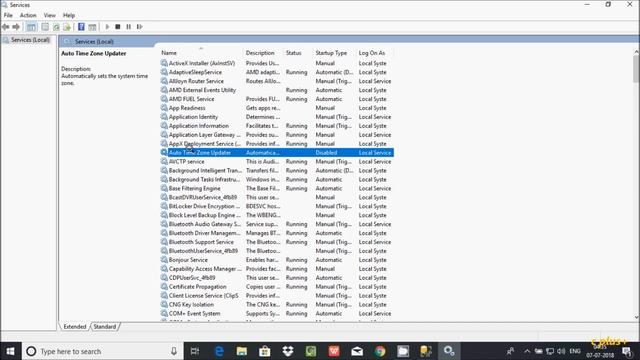
Task: Open the View menu
Action: (49, 15)
